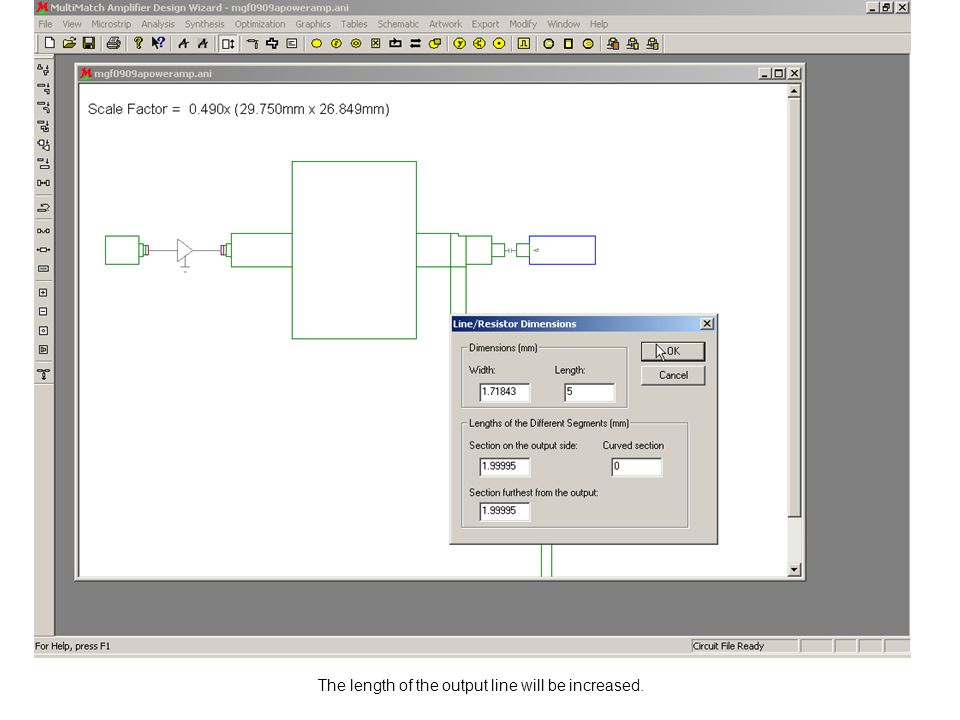Click the minus box sidebar icon
Image resolution: width=960 pixels, height=720 pixels.
[x=43, y=312]
